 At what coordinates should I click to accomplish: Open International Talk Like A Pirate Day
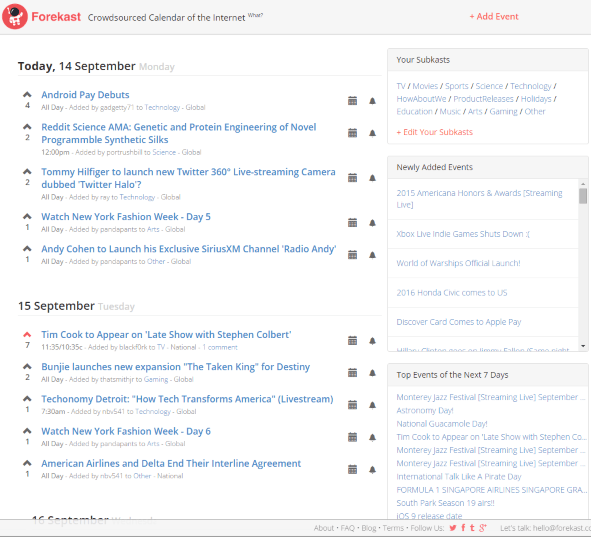point(459,477)
